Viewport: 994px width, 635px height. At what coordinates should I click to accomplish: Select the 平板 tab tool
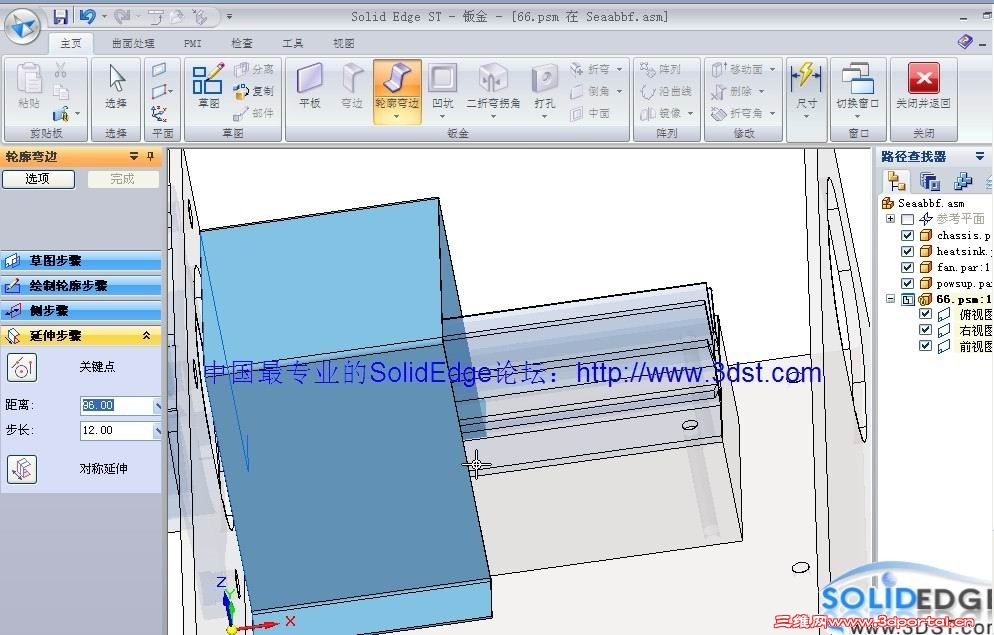tap(310, 86)
